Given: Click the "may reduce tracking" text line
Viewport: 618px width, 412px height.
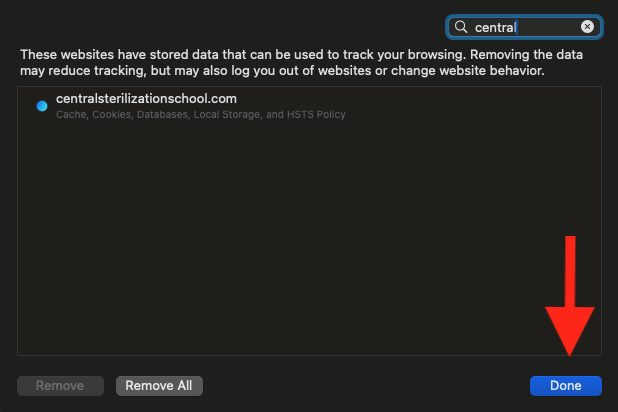Looking at the screenshot, I should [x=282, y=71].
